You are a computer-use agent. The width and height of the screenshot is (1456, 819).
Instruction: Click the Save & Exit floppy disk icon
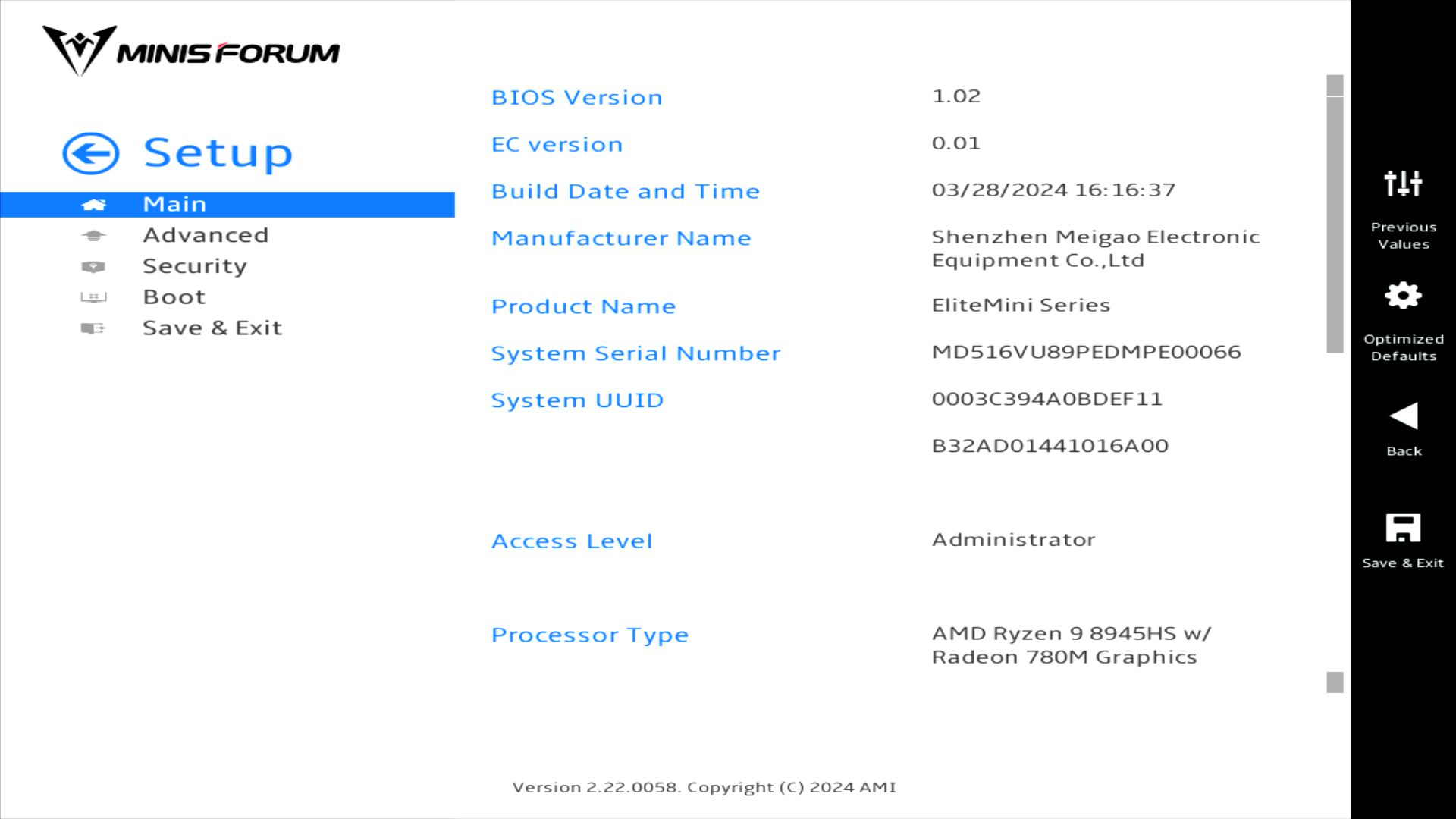(1403, 529)
